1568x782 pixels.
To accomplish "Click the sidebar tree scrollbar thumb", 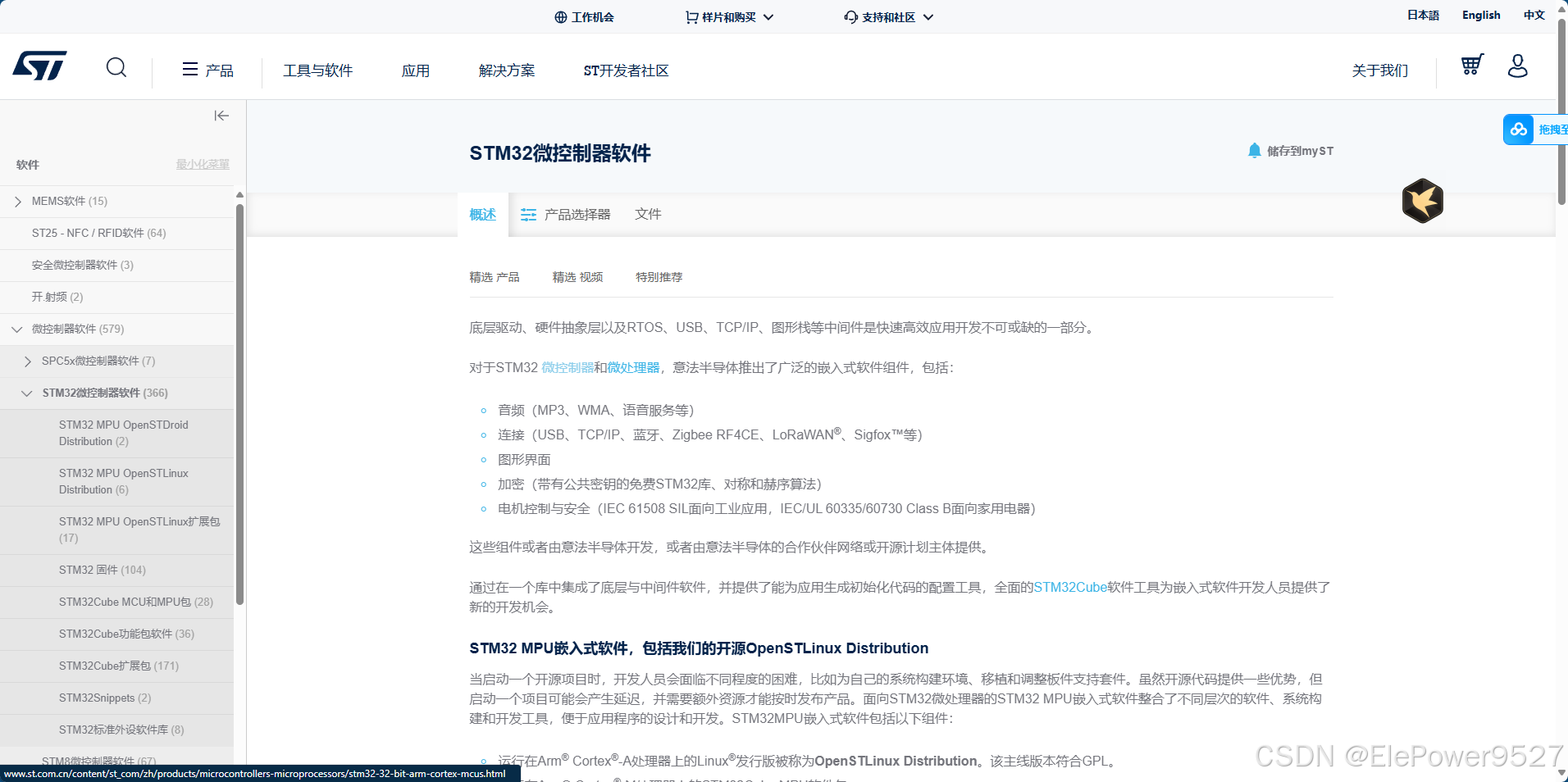I will click(x=239, y=404).
